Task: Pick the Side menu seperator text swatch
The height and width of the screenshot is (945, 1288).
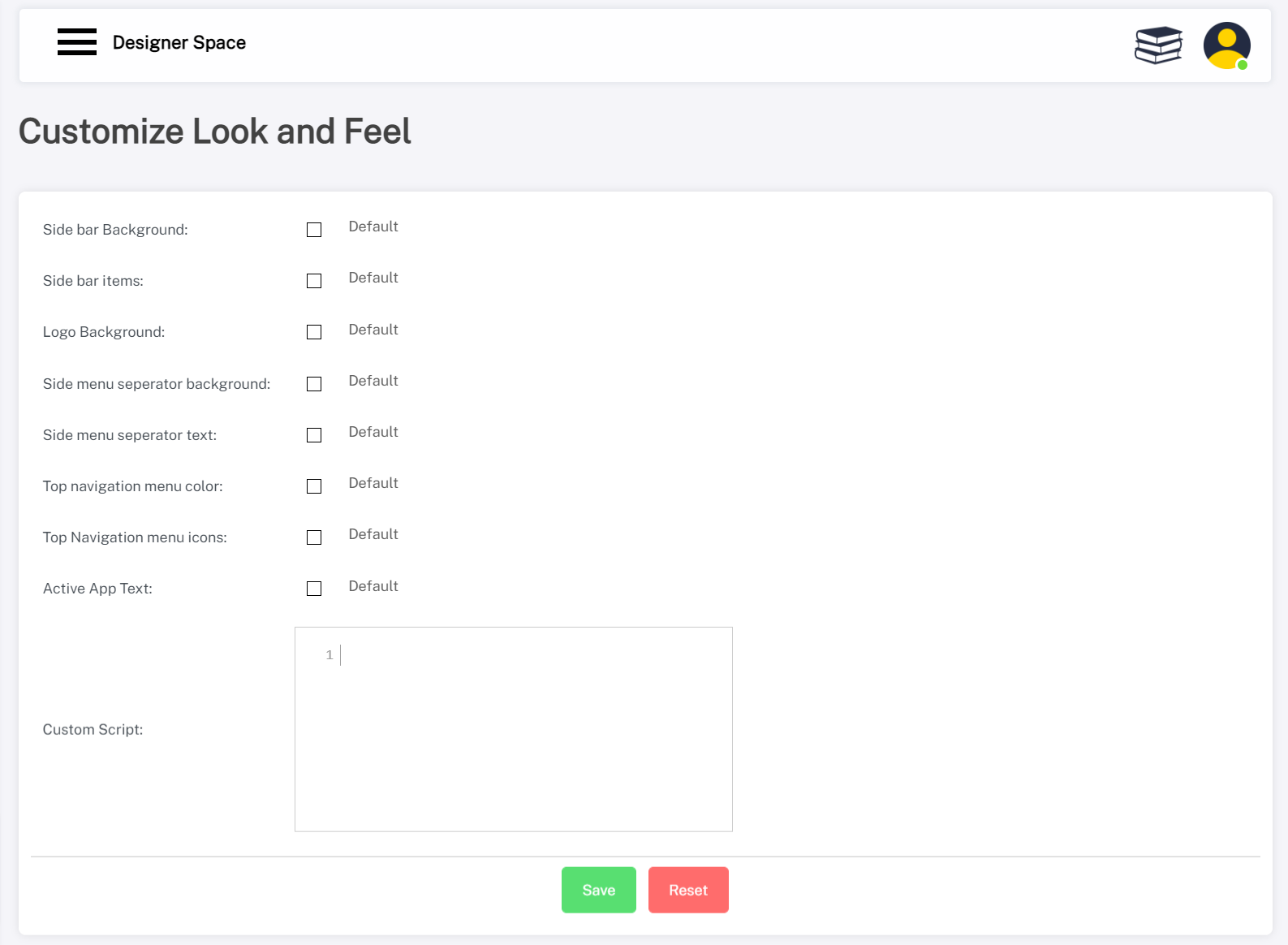Action: 314,435
